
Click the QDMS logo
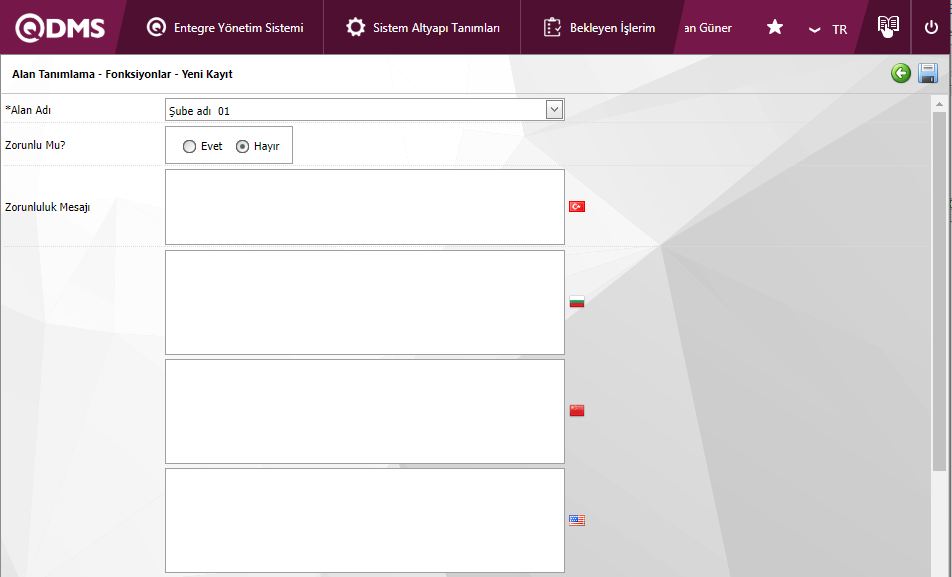[x=60, y=28]
